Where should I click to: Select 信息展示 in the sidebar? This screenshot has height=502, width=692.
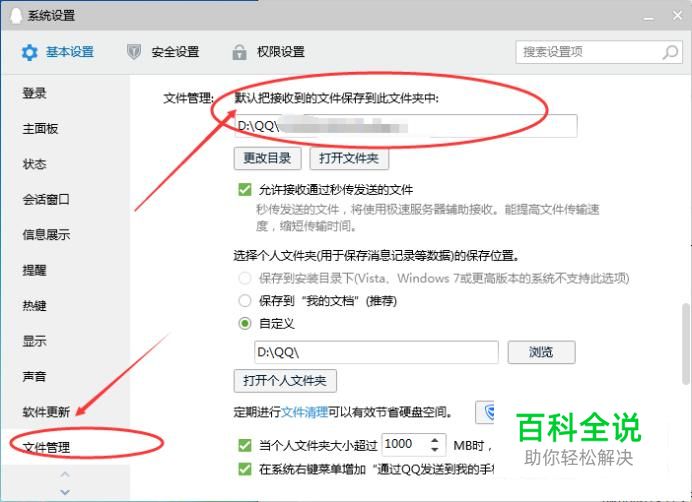pyautogui.click(x=46, y=234)
